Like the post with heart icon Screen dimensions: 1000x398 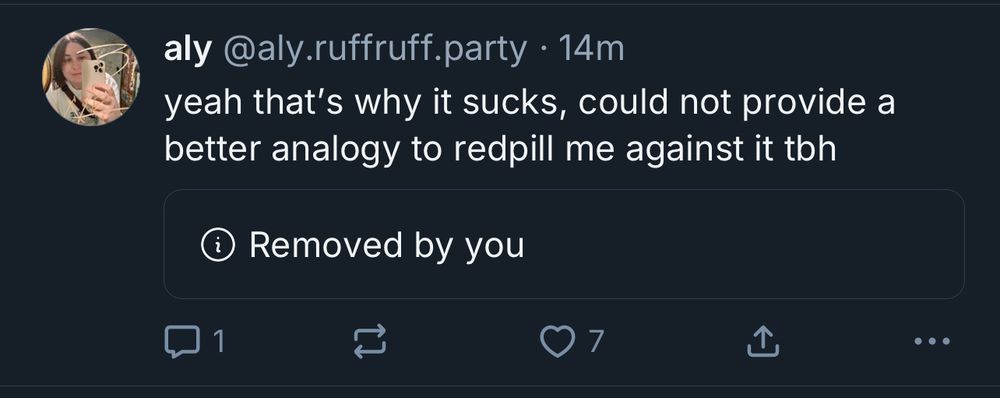coord(557,341)
